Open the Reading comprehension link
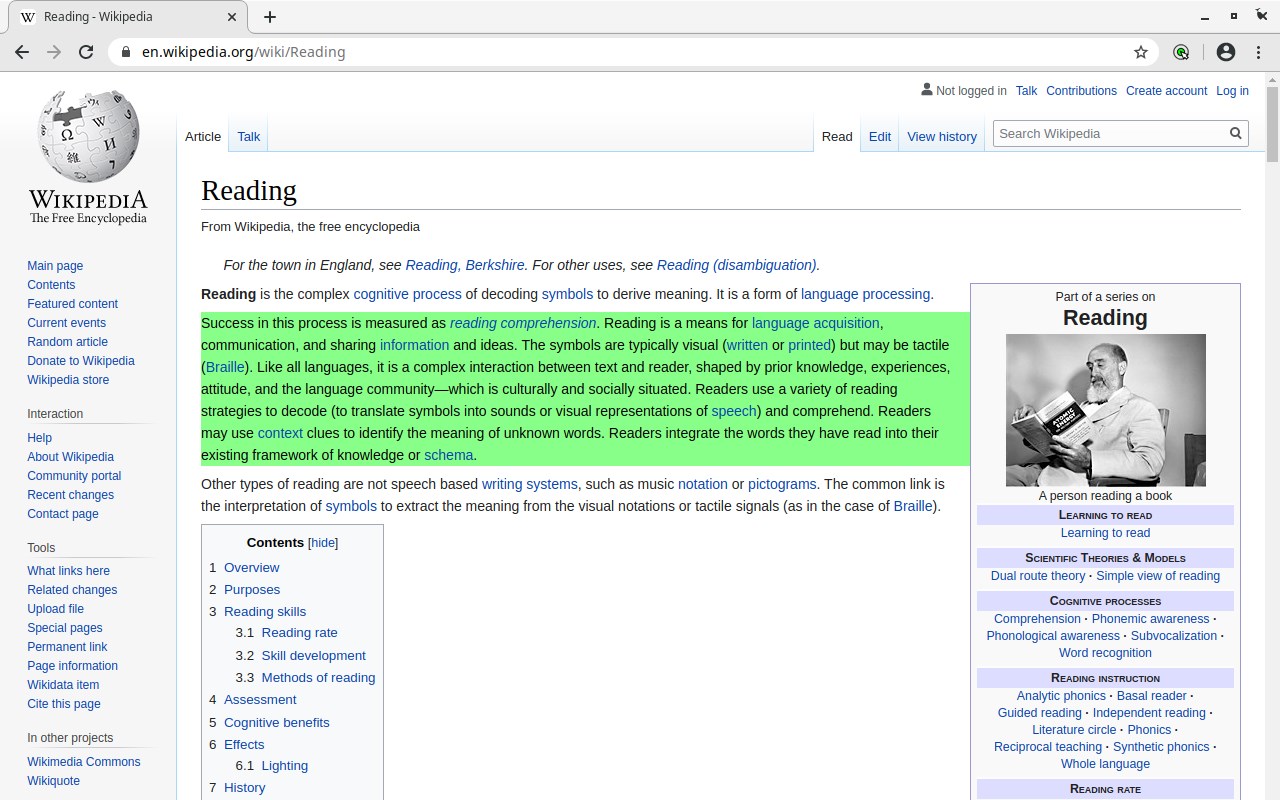Image resolution: width=1280 pixels, height=800 pixels. [523, 323]
